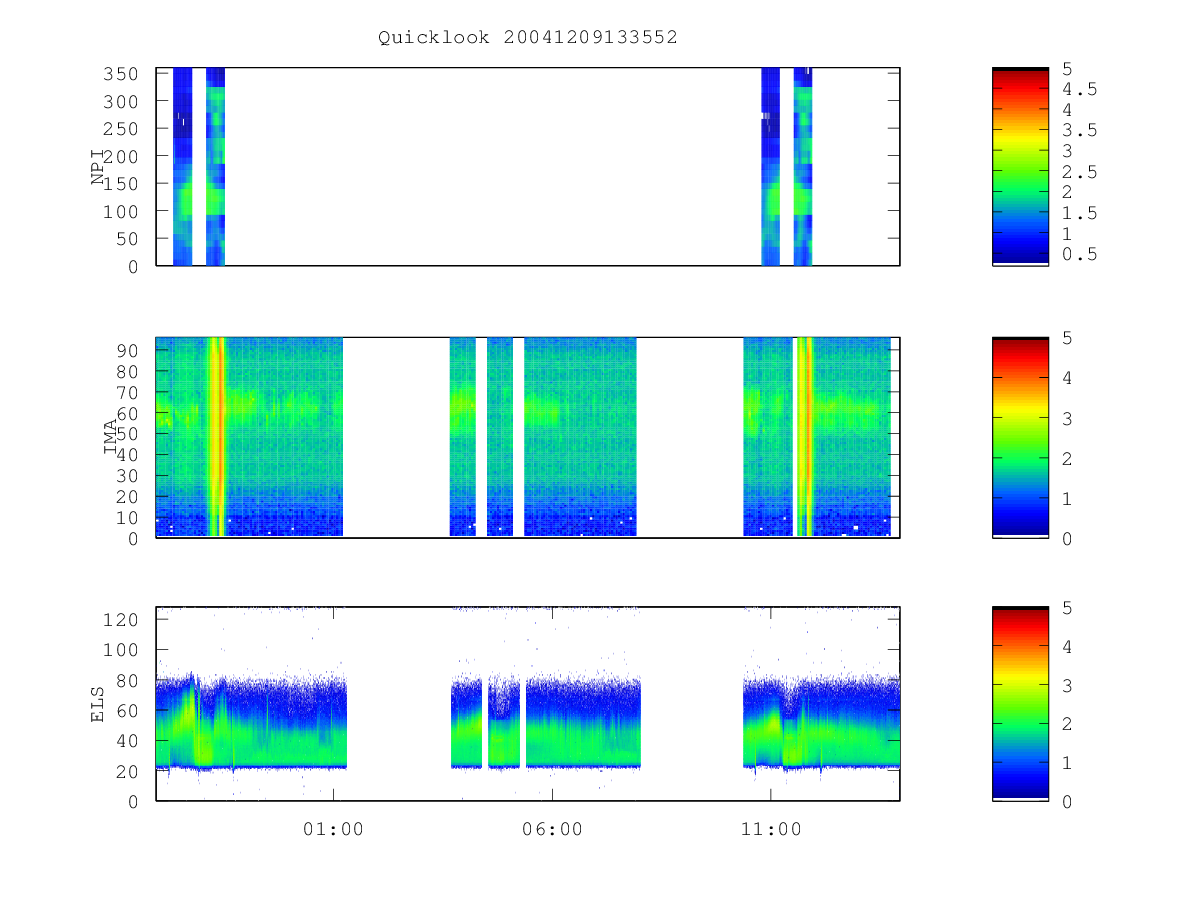Click the ELS panel color scale bar
This screenshot has height=900, width=1200.
coord(1020,703)
